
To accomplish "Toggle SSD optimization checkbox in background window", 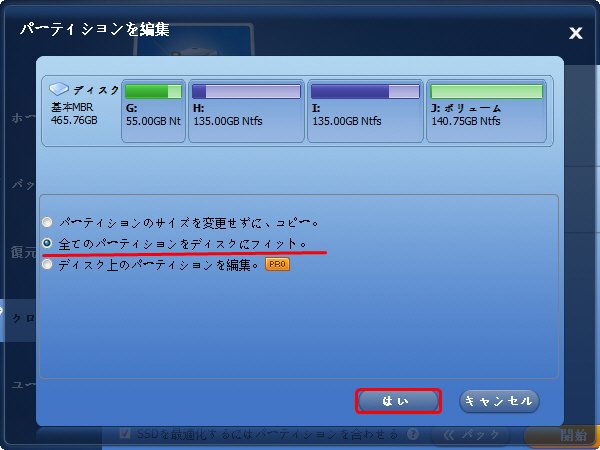I will (x=124, y=434).
